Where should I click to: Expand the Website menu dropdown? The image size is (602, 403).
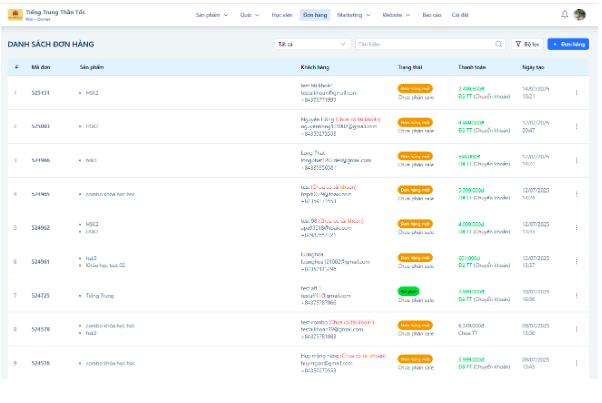tap(397, 15)
